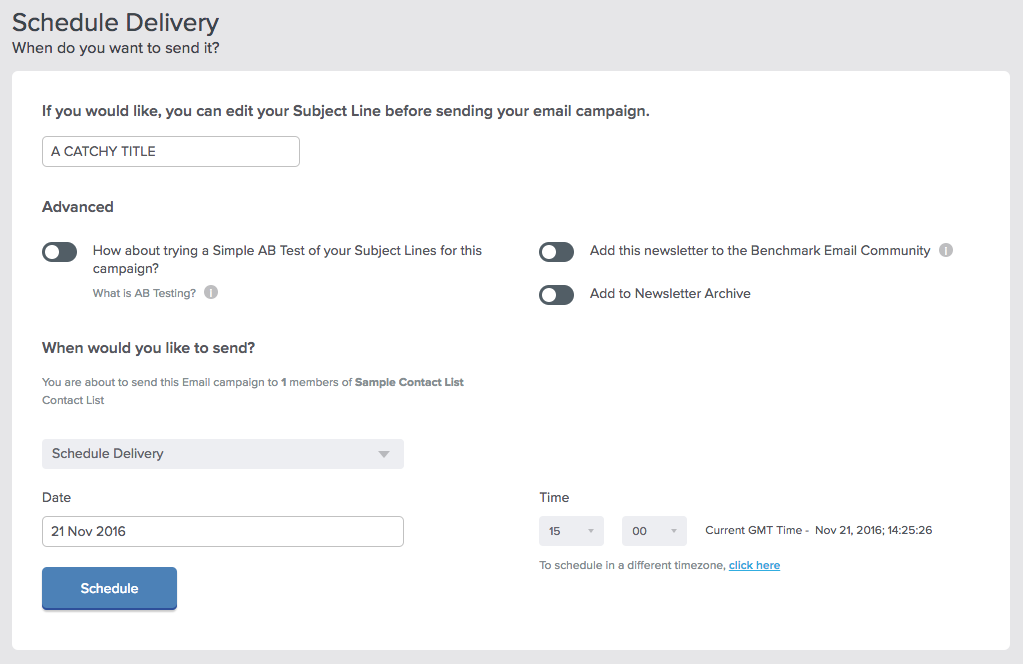Click "A CATCHY TITLE" to edit subject
This screenshot has height=664, width=1023.
[x=170, y=151]
